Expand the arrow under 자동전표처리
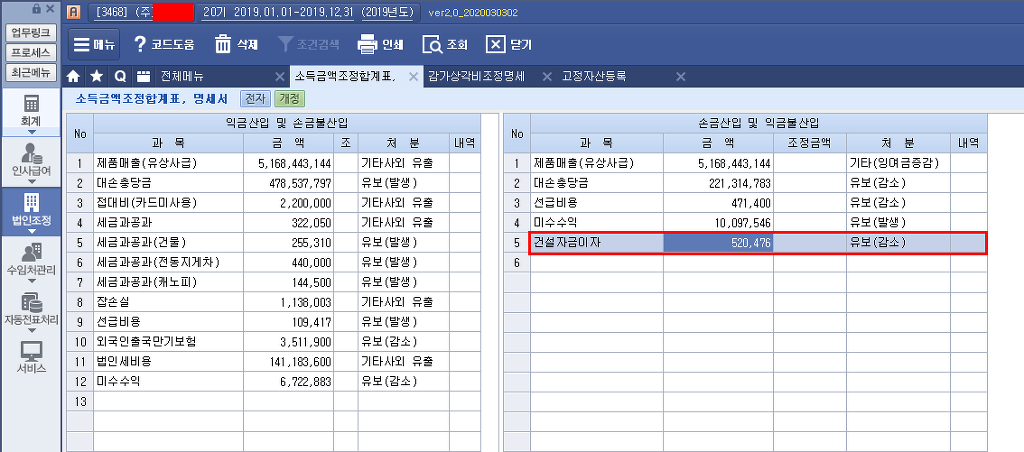 [x=31, y=331]
